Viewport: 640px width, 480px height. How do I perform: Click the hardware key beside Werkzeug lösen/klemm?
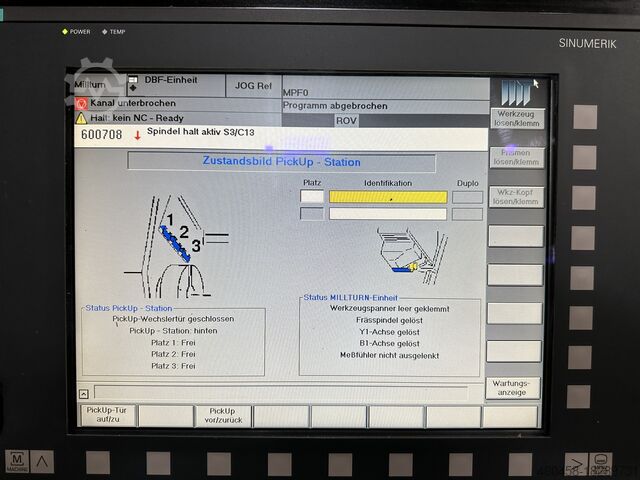[585, 117]
